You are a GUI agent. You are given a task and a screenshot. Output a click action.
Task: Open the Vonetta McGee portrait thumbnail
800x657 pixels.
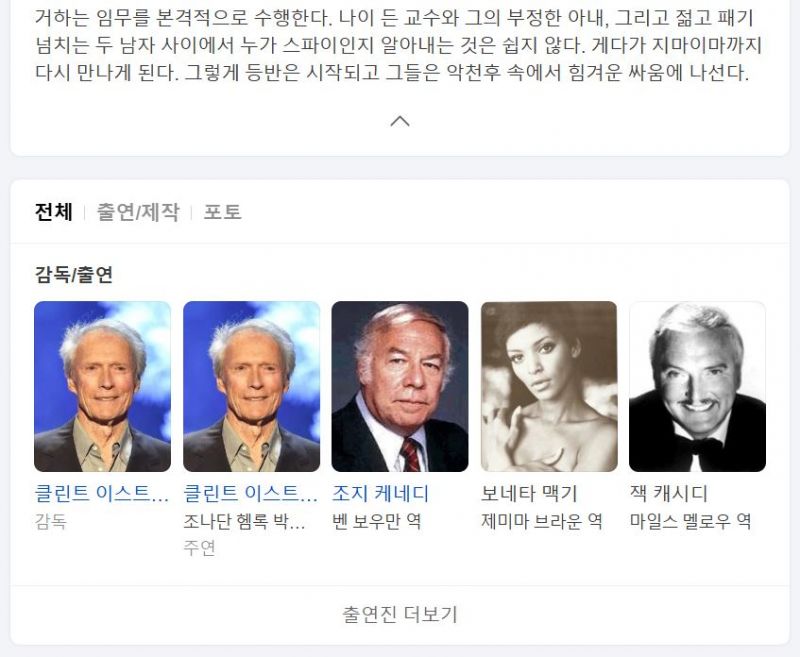tap(549, 386)
